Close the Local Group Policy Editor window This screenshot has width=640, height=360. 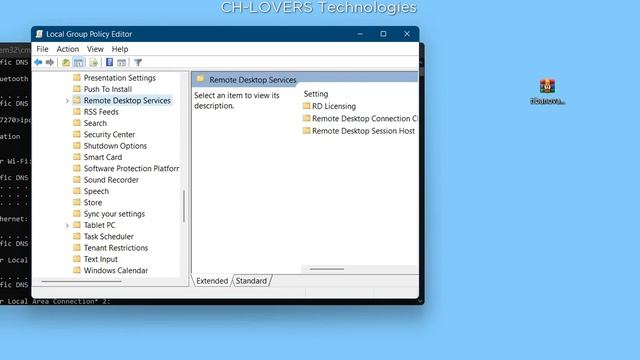pyautogui.click(x=407, y=34)
